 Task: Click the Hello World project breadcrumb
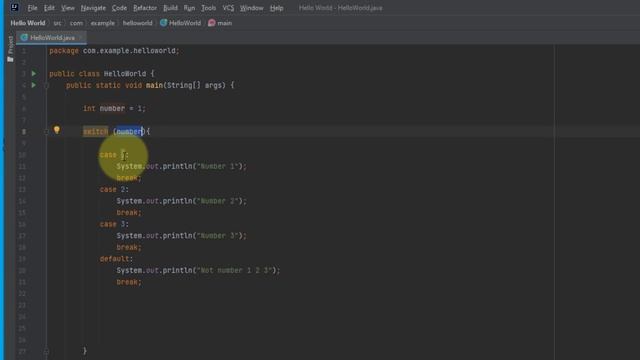(x=28, y=23)
